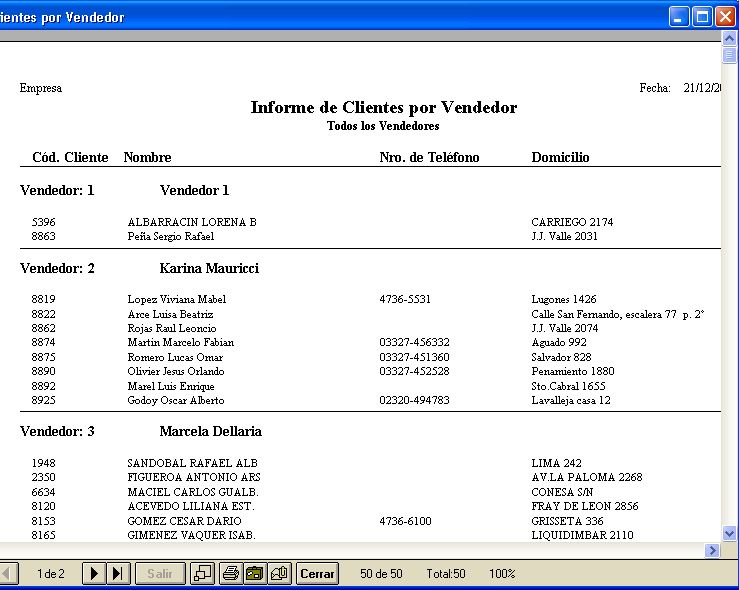The width and height of the screenshot is (739, 590).
Task: Select client 'Lopez Viviana Mabel'
Action: [177, 300]
